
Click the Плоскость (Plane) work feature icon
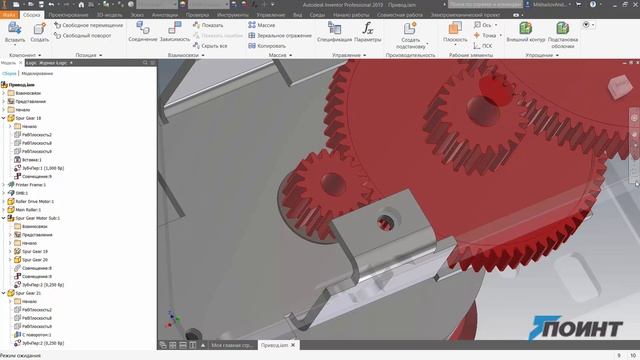pos(455,28)
